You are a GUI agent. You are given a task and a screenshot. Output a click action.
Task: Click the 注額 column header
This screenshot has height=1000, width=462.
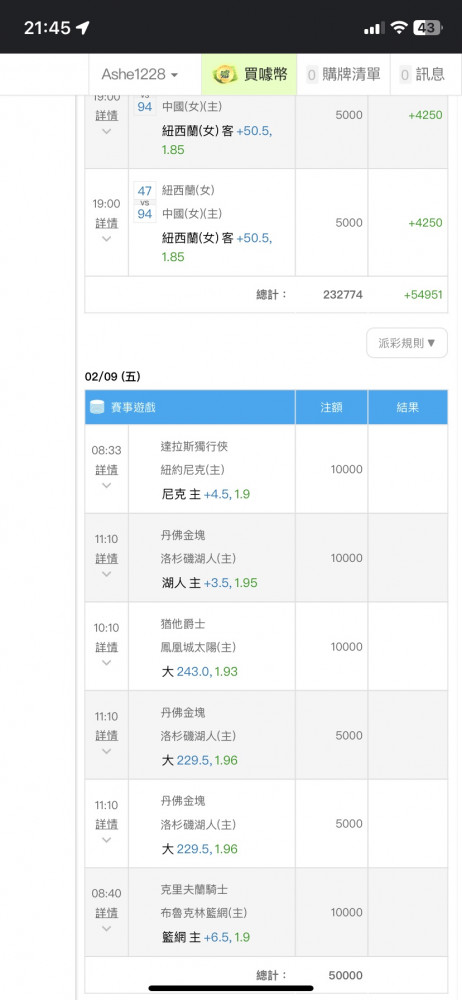331,407
